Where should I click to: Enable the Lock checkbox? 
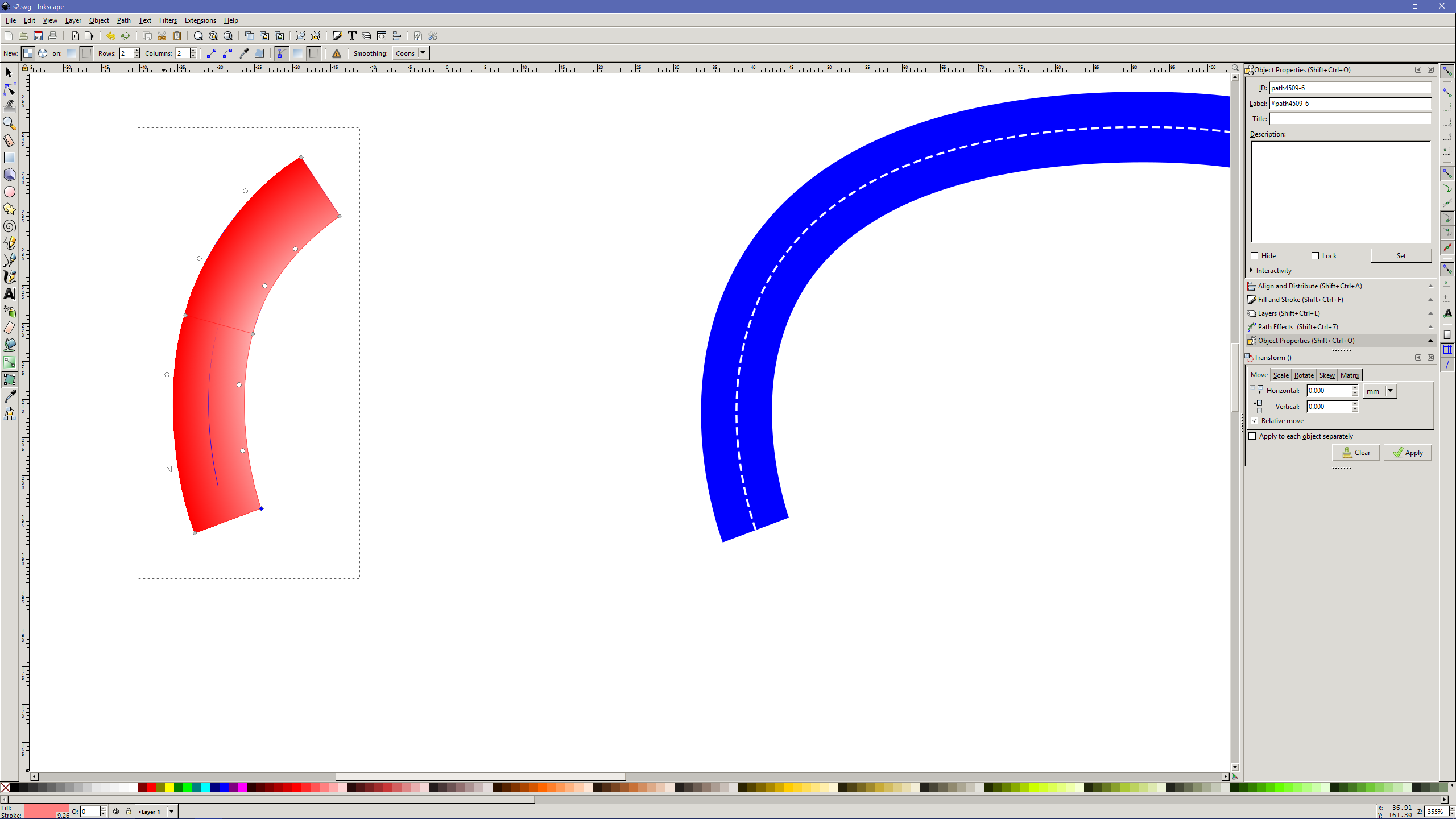[x=1316, y=256]
